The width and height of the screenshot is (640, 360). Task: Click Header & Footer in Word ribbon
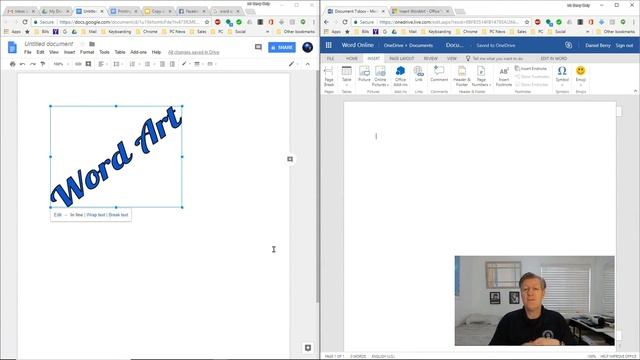462,76
